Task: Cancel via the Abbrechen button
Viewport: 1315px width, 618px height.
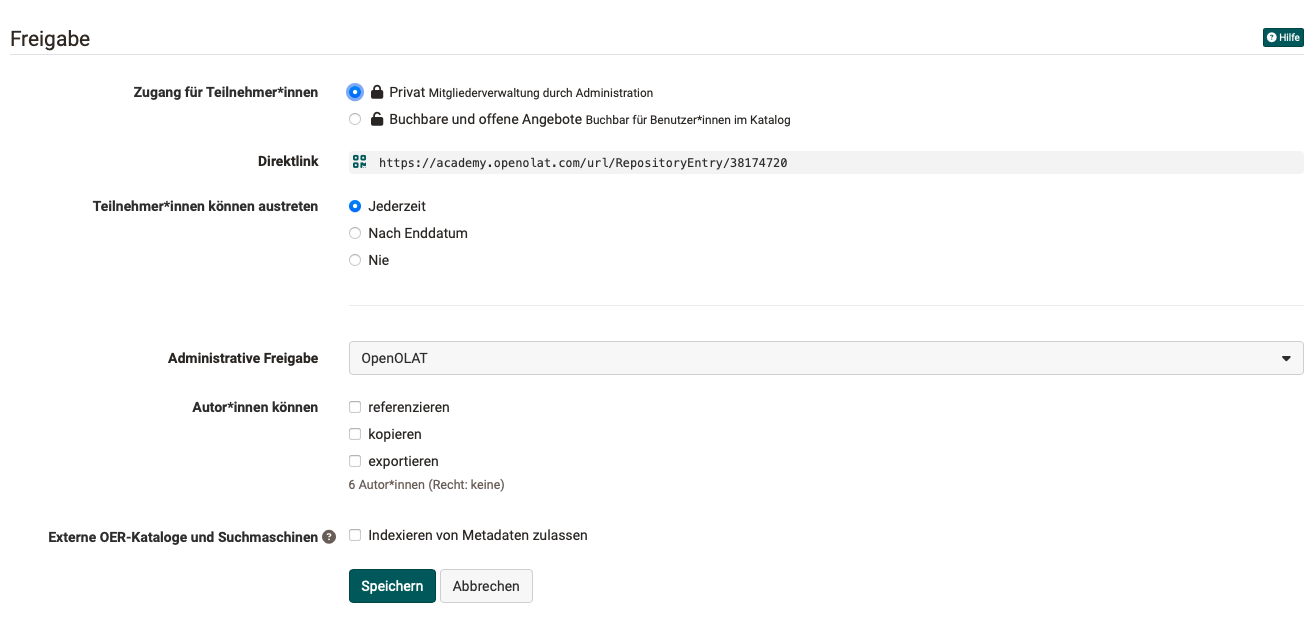Action: coord(486,586)
